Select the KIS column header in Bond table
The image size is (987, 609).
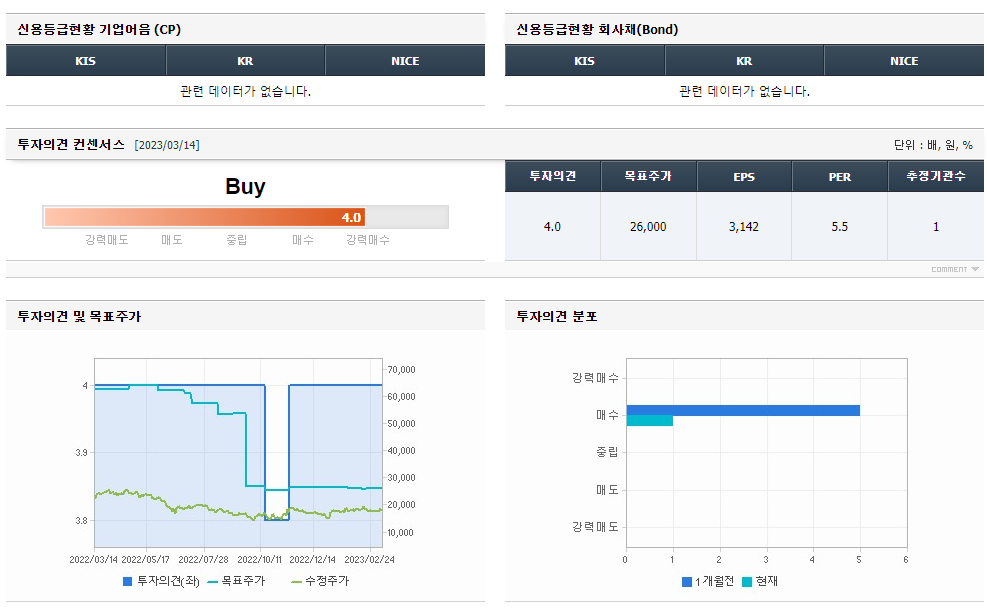click(x=585, y=60)
